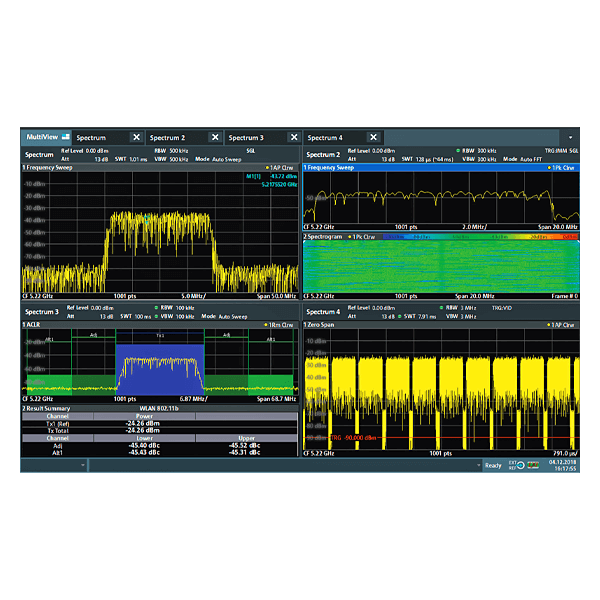The image size is (600, 600).
Task: Close the Spectrum tab with its X
Action: [x=136, y=137]
